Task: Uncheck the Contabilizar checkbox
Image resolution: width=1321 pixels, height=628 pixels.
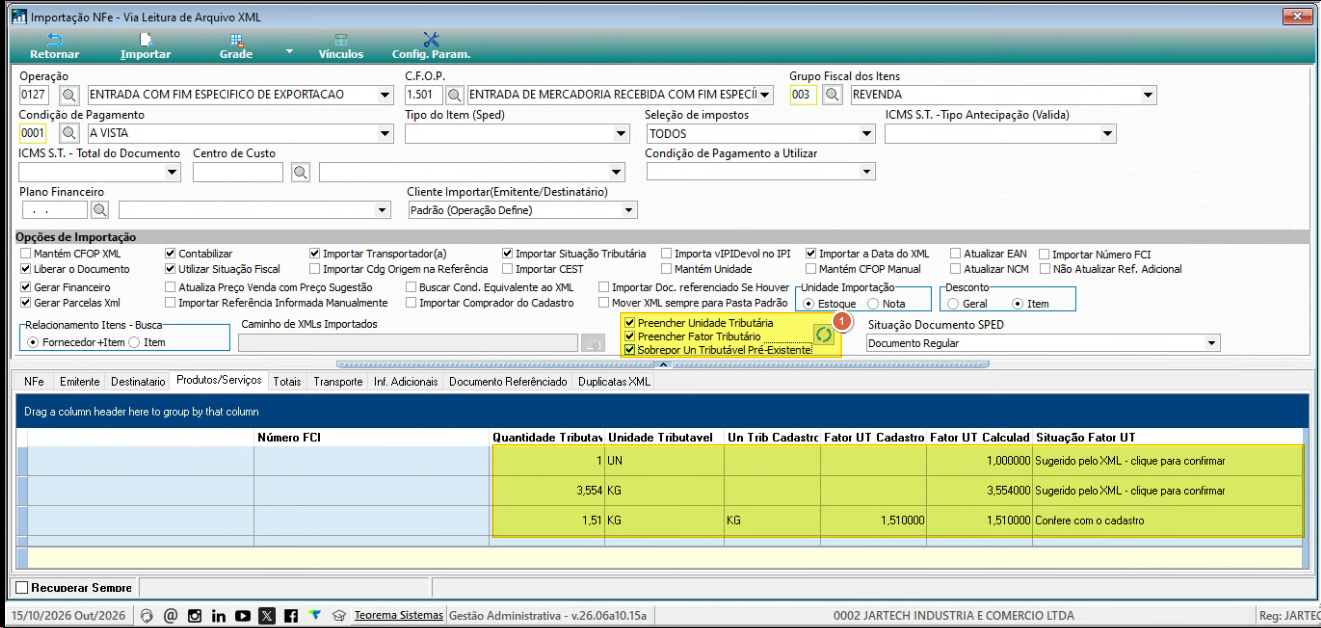Action: click(170, 254)
